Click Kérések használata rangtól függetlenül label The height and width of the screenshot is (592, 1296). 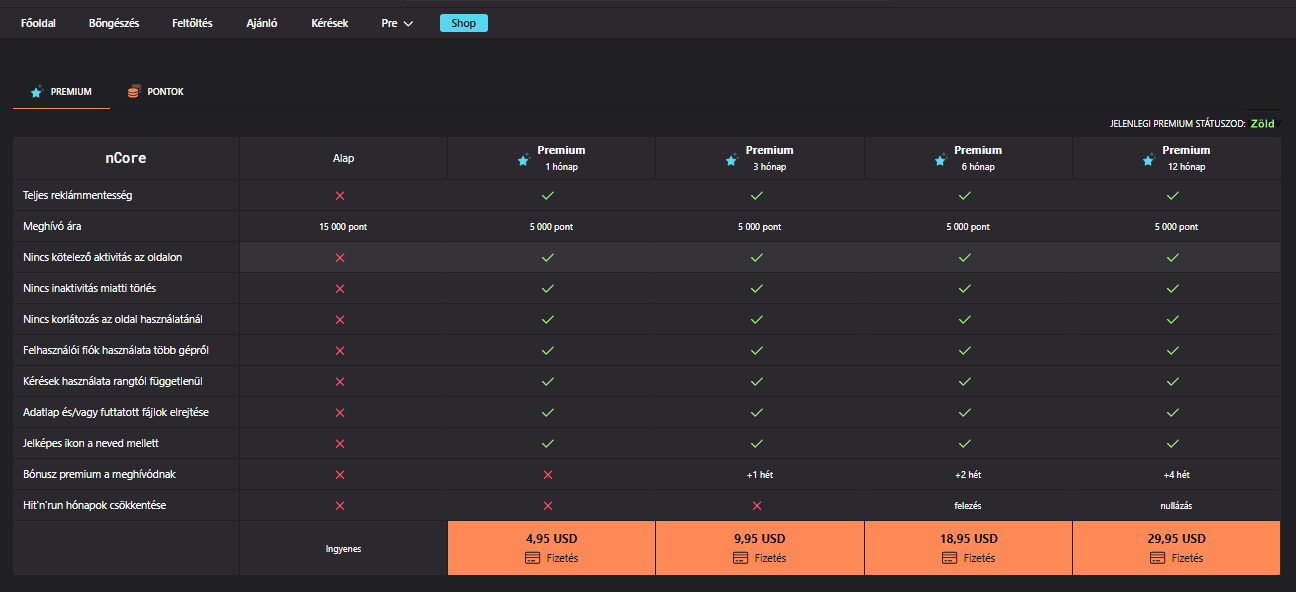point(111,382)
